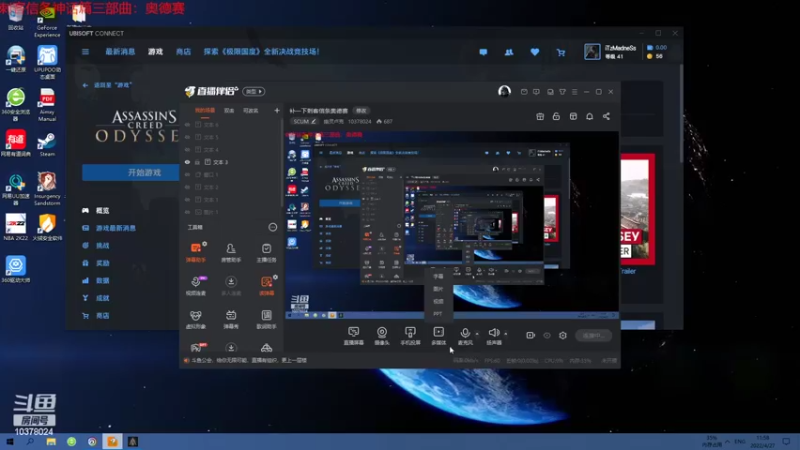Select 视频 from multimedia popup menu
Image resolution: width=800 pixels, height=450 pixels.
438,301
